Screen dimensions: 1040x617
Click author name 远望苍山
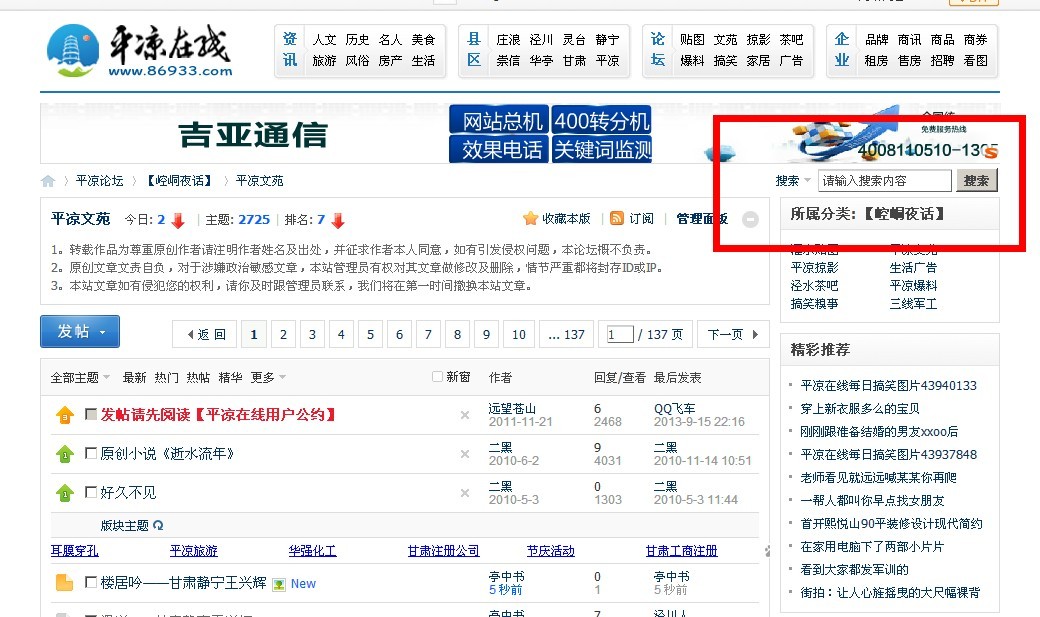pyautogui.click(x=512, y=409)
